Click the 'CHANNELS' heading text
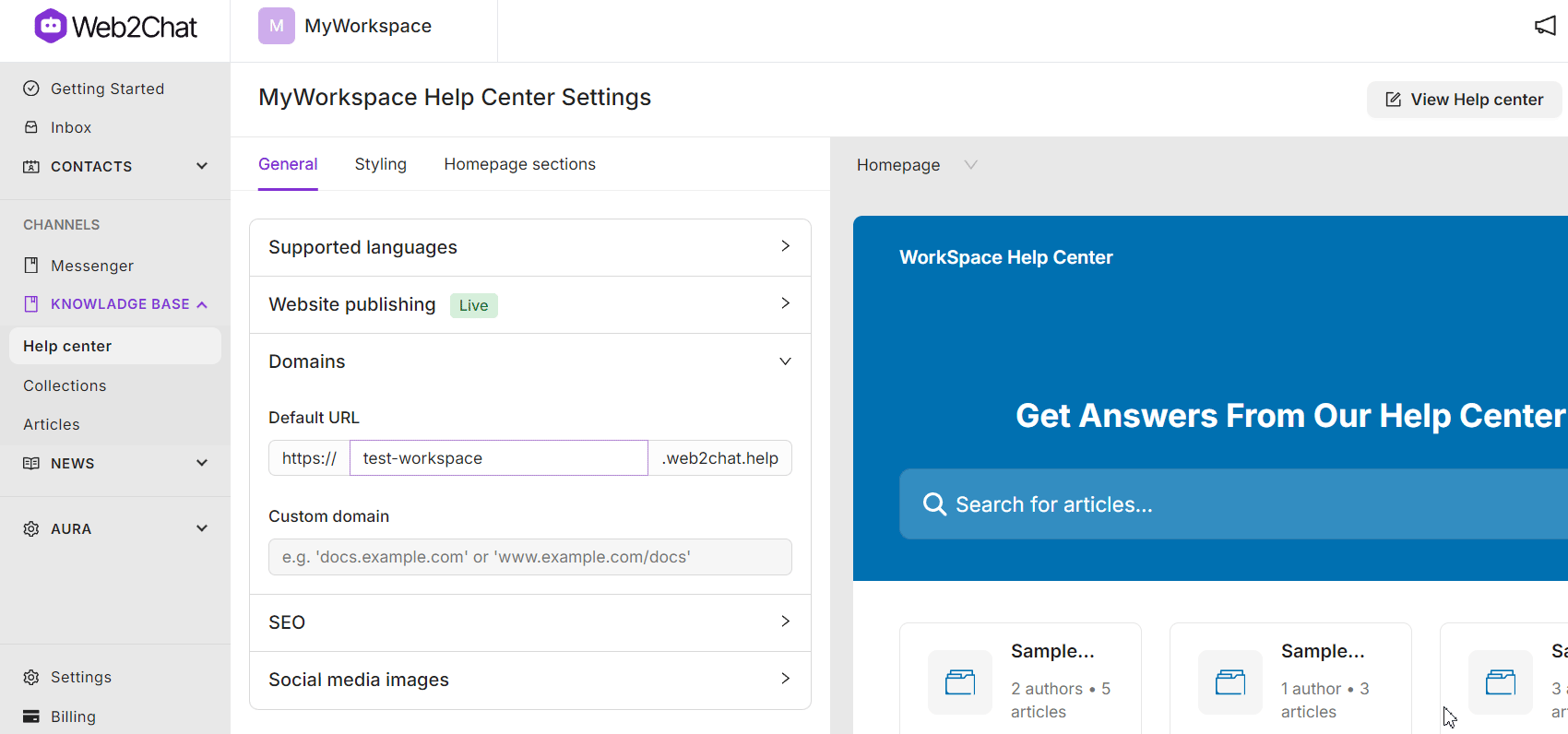Screen dimensions: 1568x734 click(x=61, y=225)
